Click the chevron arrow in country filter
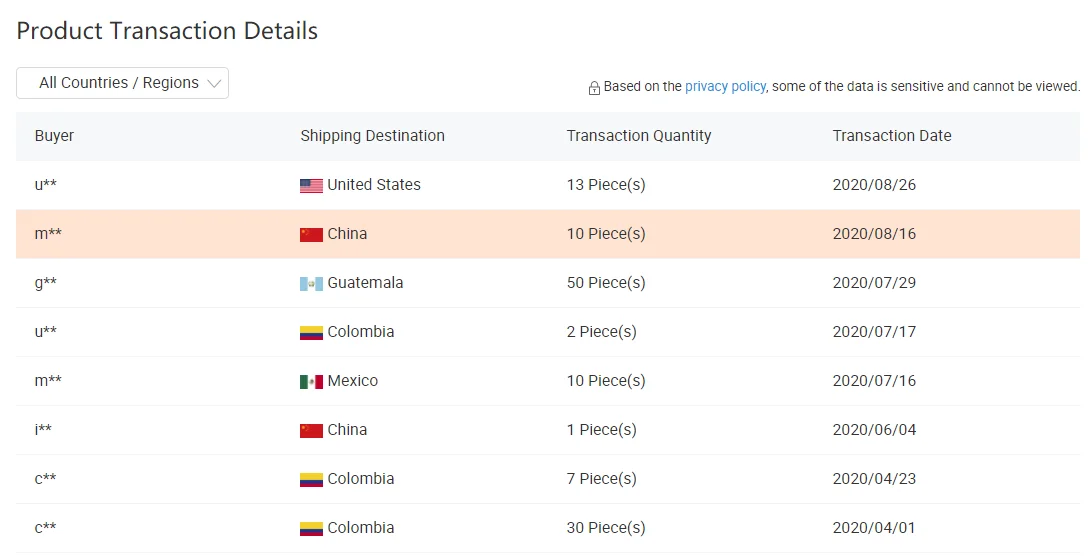Image resolution: width=1091 pixels, height=557 pixels. point(213,84)
